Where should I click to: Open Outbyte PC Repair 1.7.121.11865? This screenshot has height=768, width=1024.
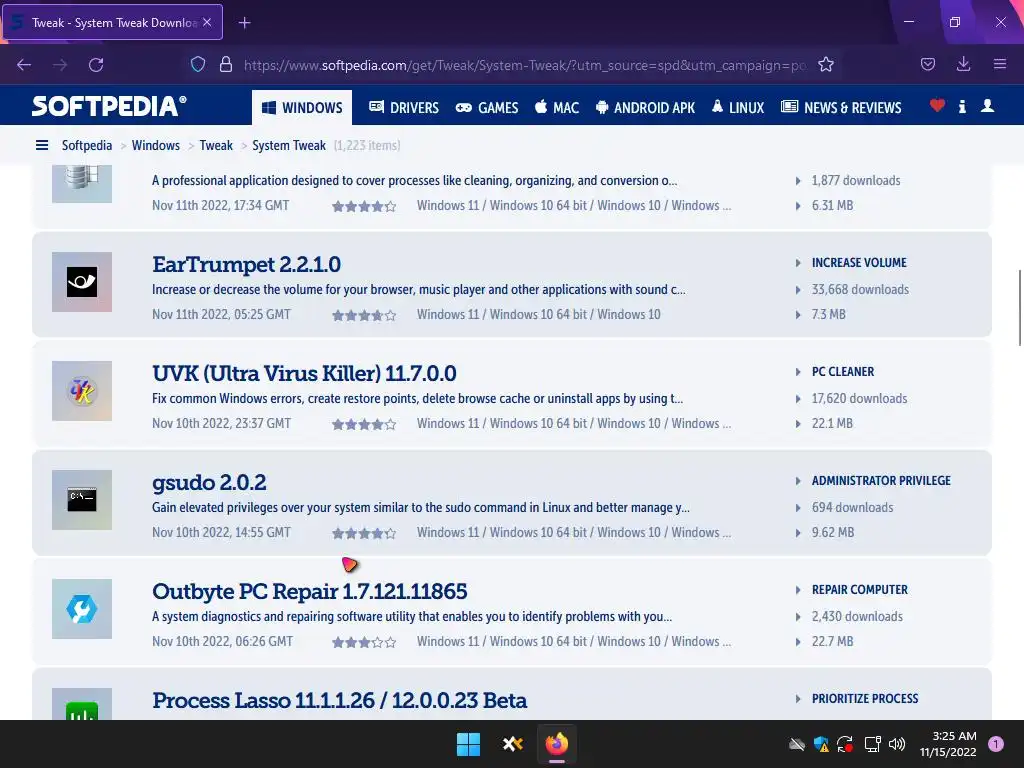click(310, 592)
